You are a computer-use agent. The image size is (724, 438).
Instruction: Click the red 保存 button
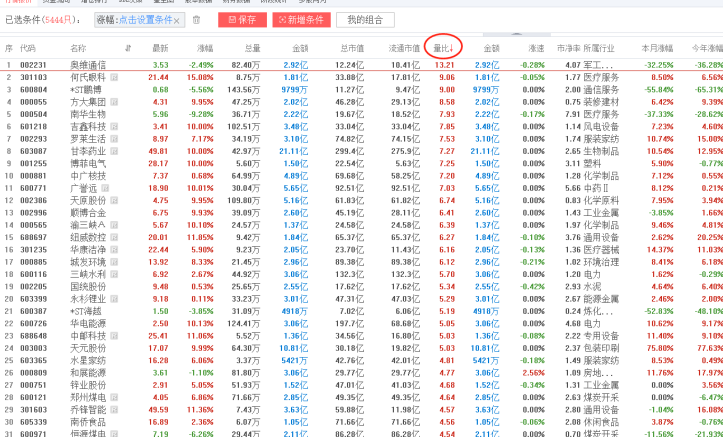[x=242, y=20]
